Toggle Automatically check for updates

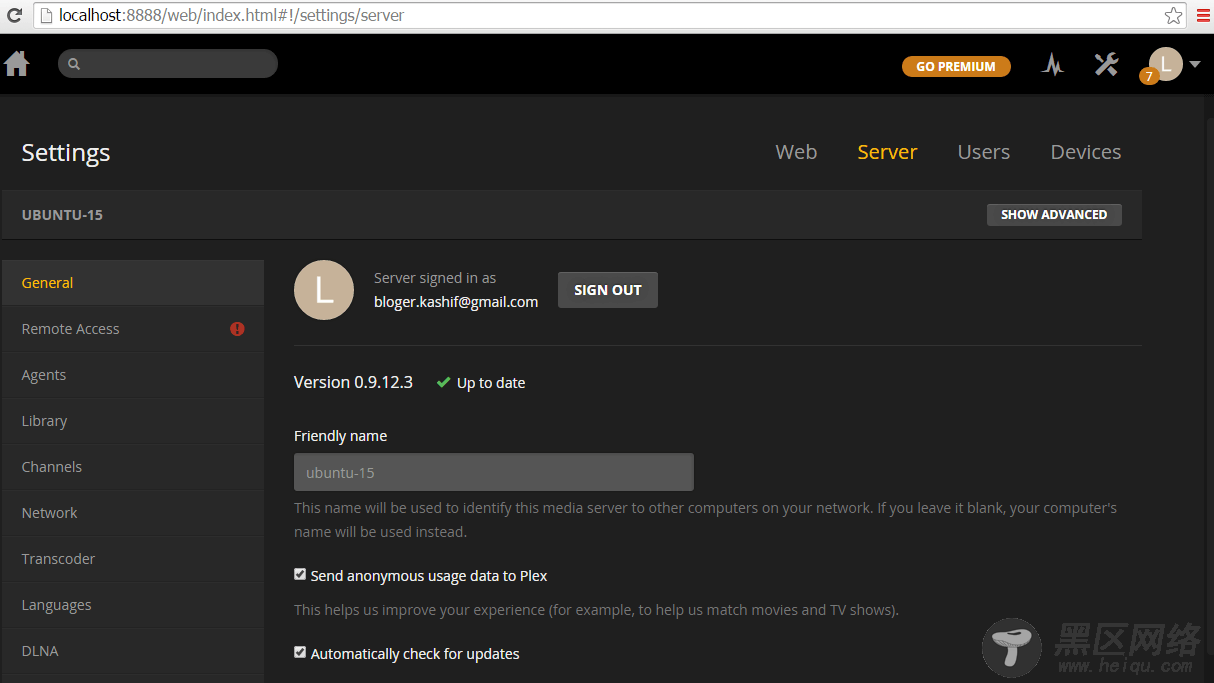[300, 653]
